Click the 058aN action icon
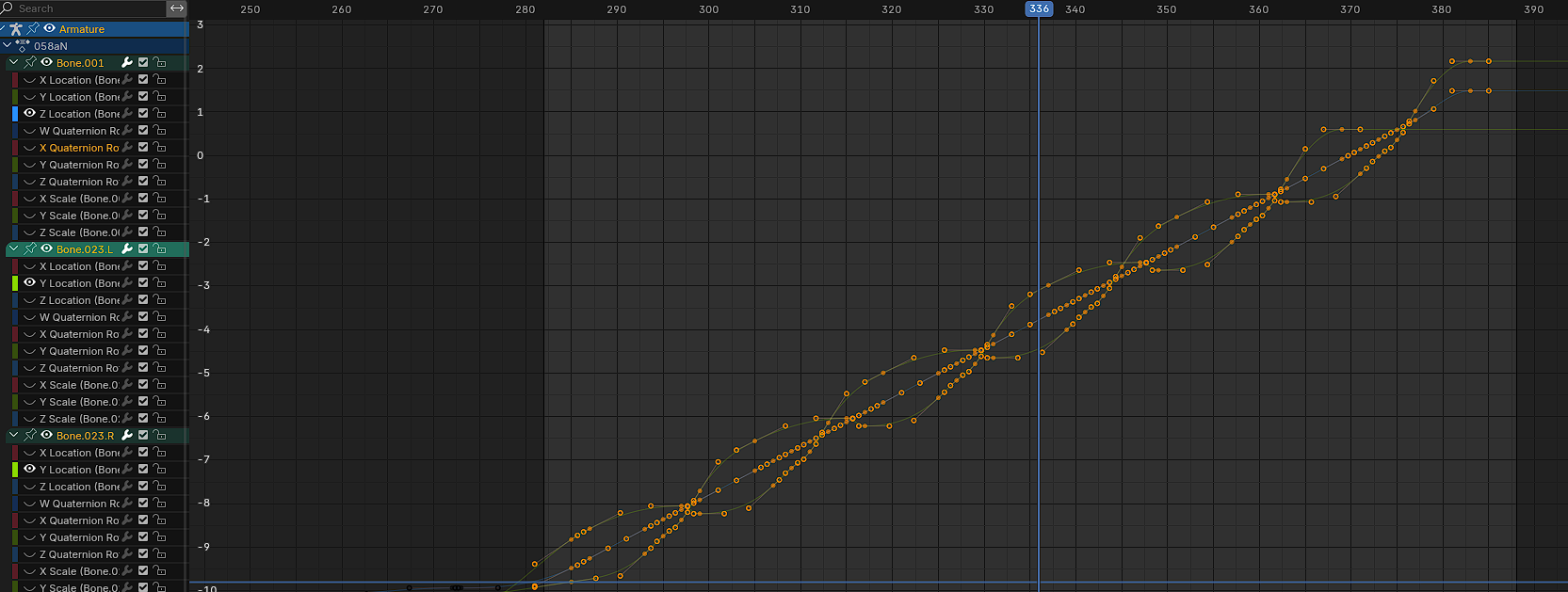Viewport: 1568px width, 592px height. [23, 45]
